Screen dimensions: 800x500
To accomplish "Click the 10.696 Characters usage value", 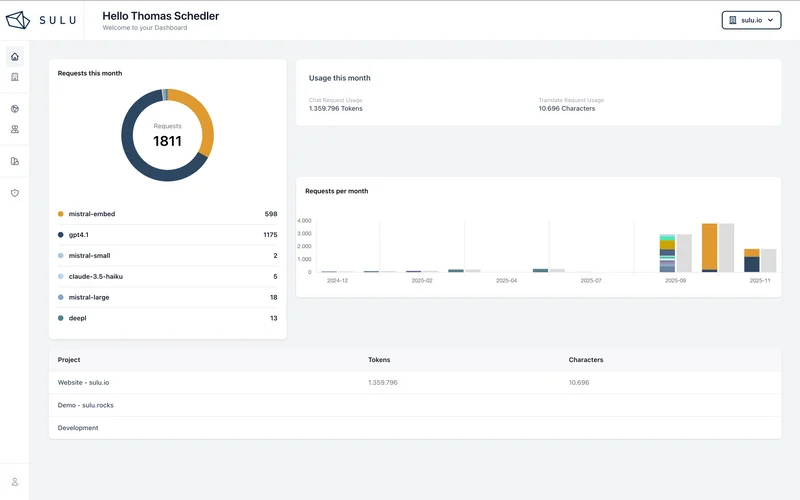I will [567, 109].
